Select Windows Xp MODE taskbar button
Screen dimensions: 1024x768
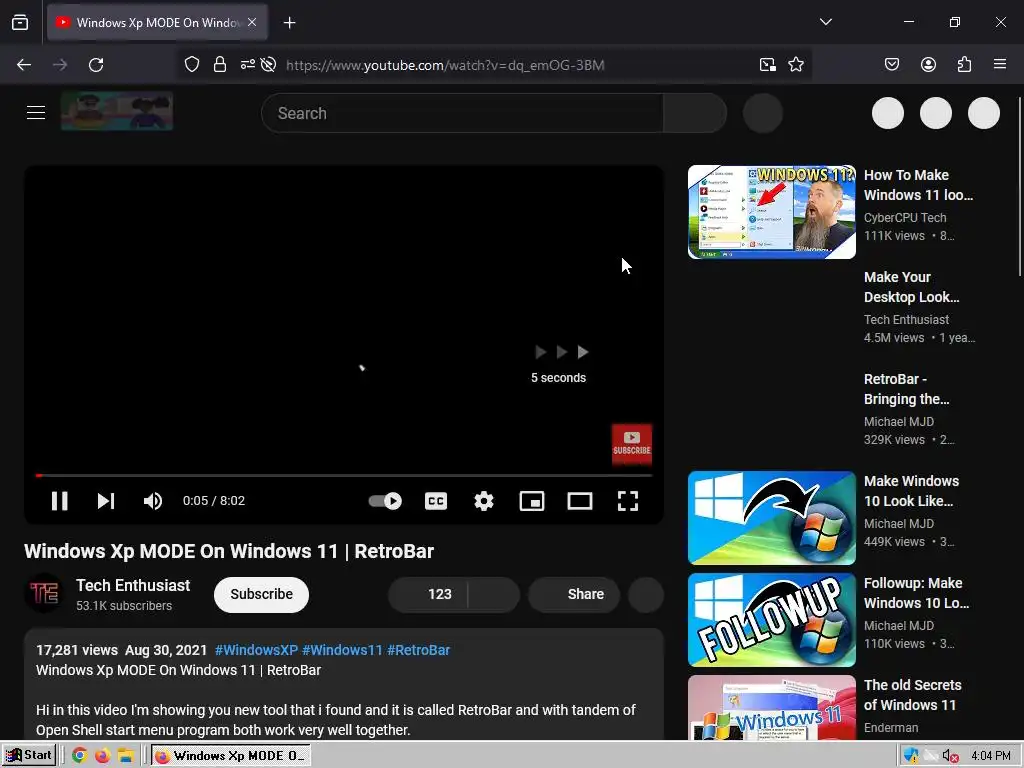point(231,756)
